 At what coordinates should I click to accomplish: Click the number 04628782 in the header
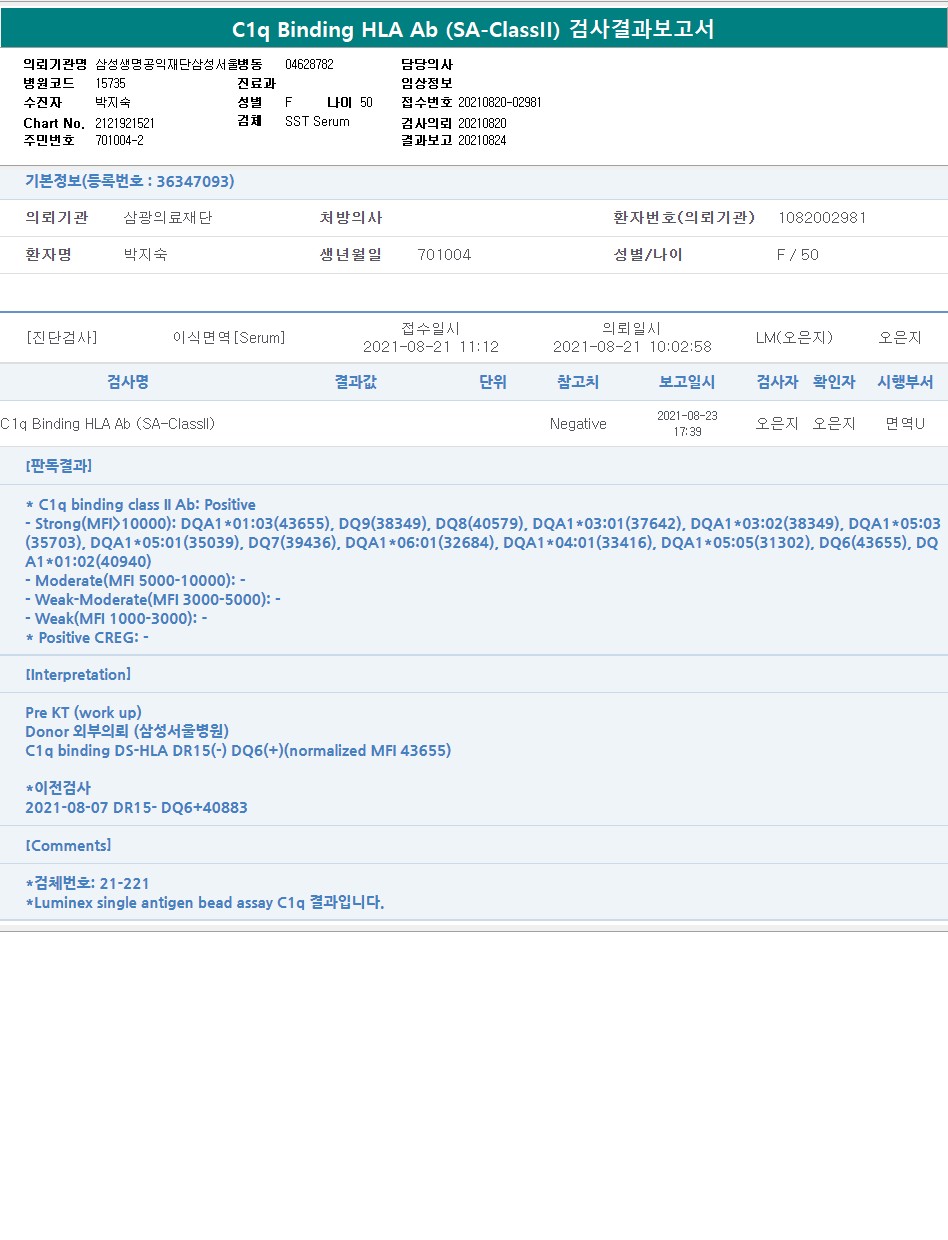coord(309,64)
